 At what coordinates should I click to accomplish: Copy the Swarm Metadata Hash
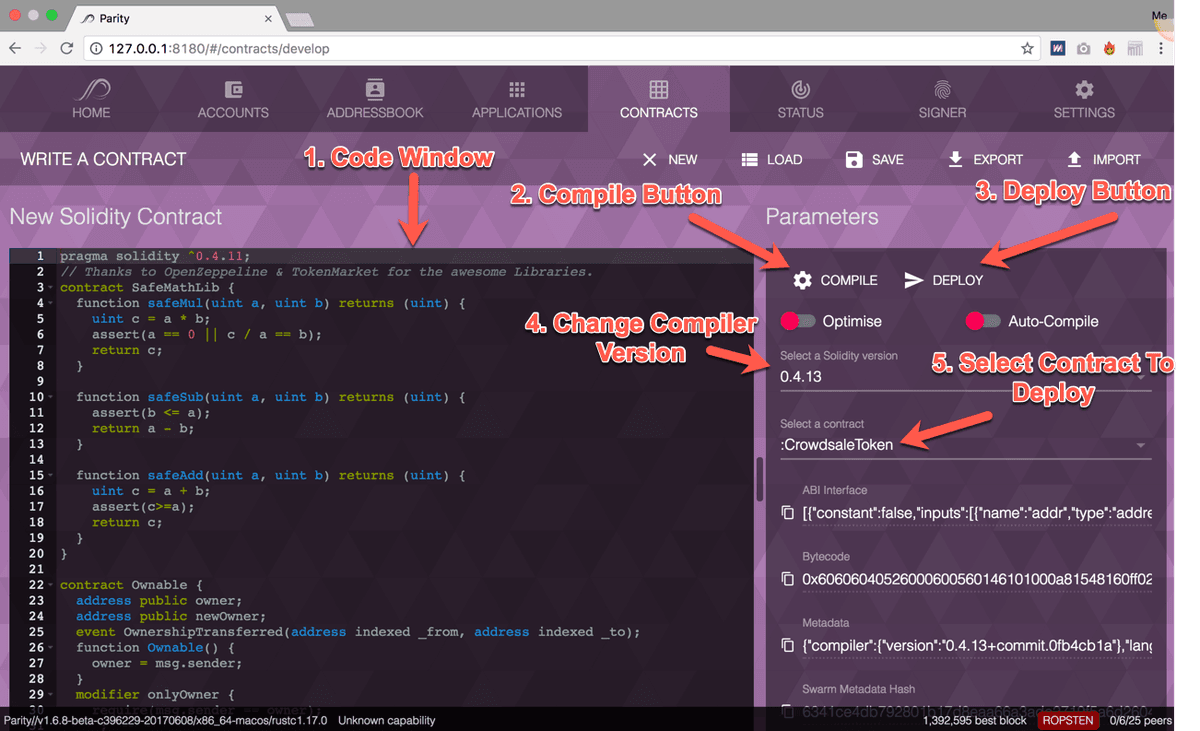[x=786, y=709]
